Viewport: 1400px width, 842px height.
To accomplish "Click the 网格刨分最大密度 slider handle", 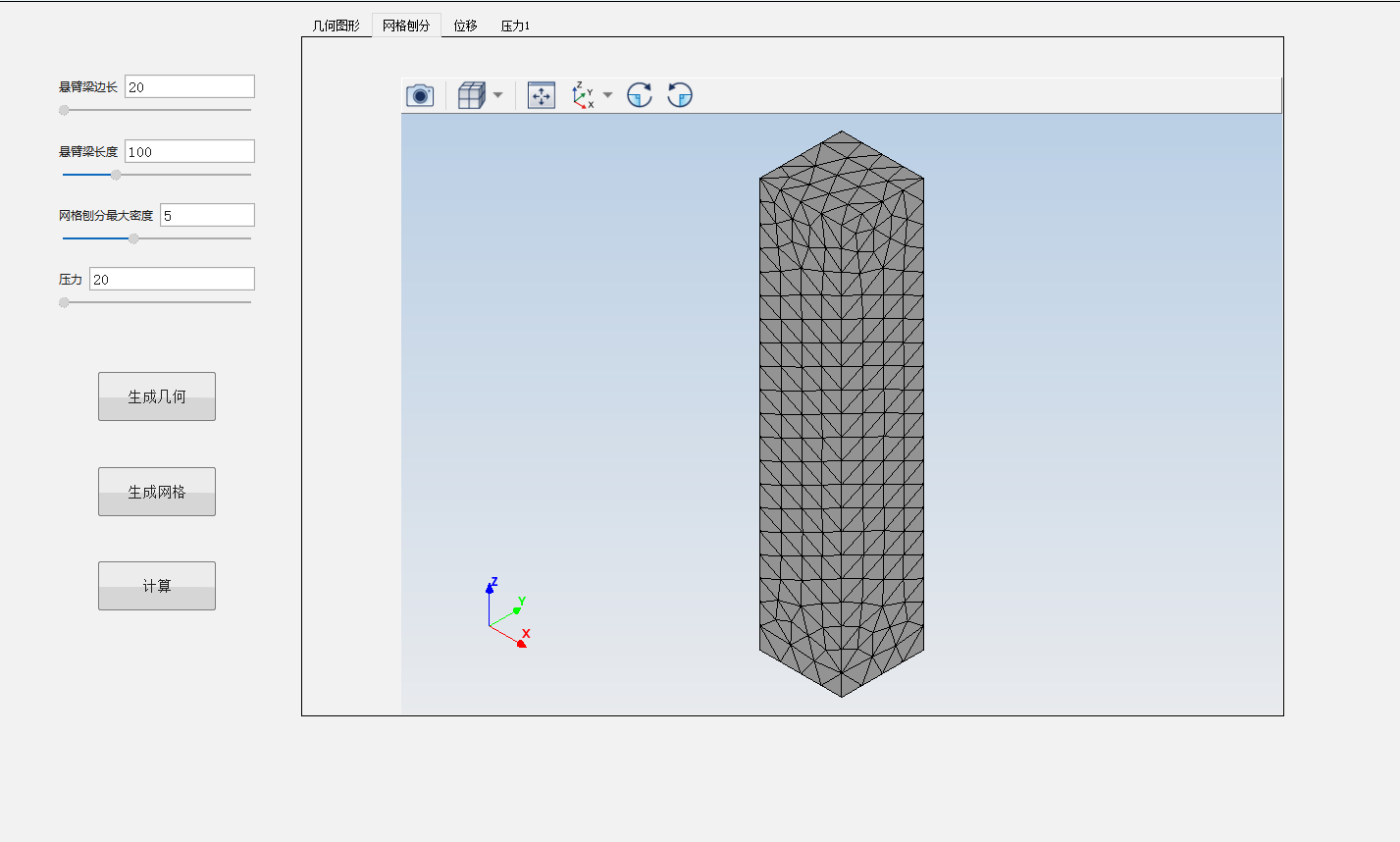I will (133, 238).
